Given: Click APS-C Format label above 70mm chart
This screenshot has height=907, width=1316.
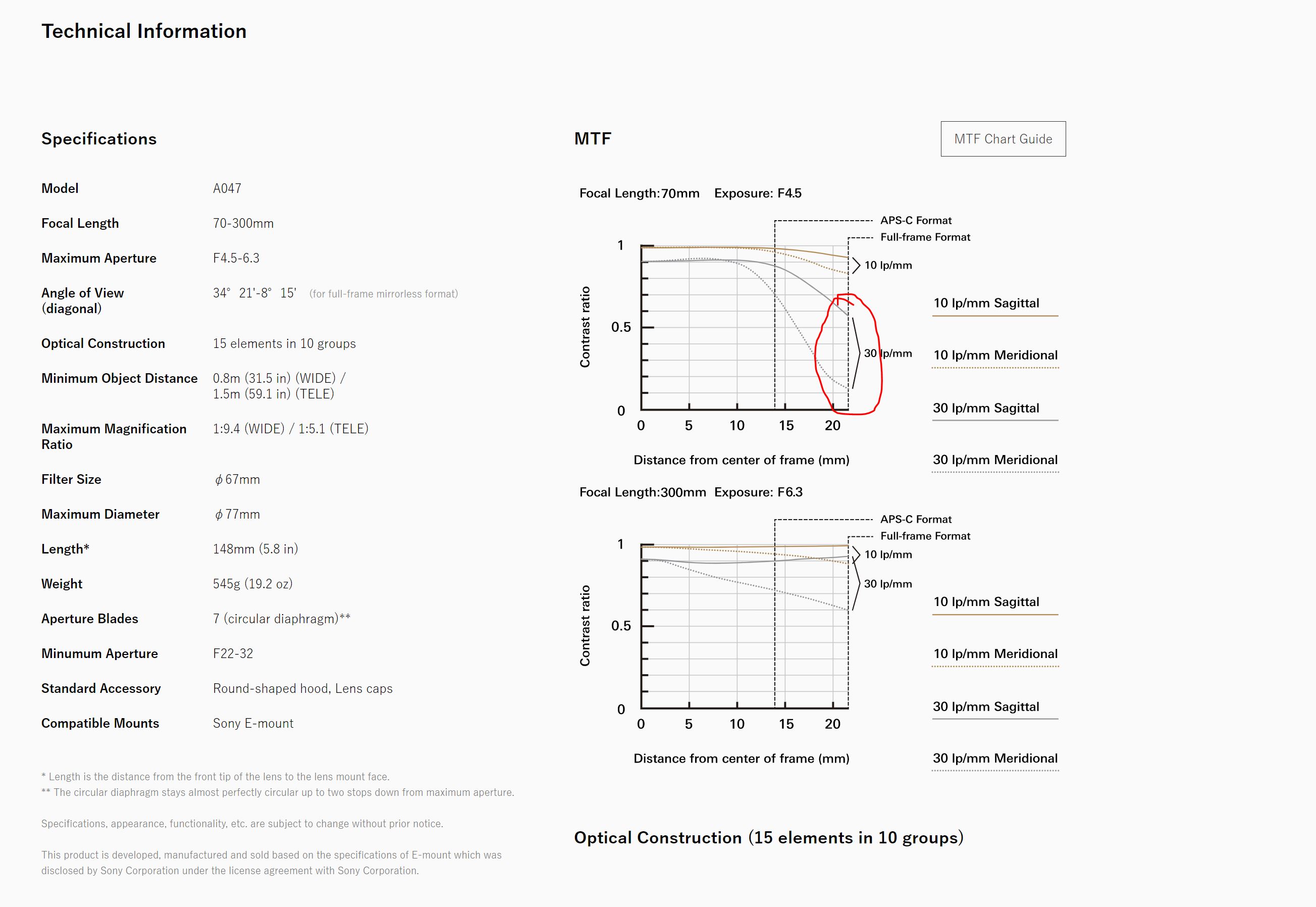Looking at the screenshot, I should pyautogui.click(x=916, y=221).
